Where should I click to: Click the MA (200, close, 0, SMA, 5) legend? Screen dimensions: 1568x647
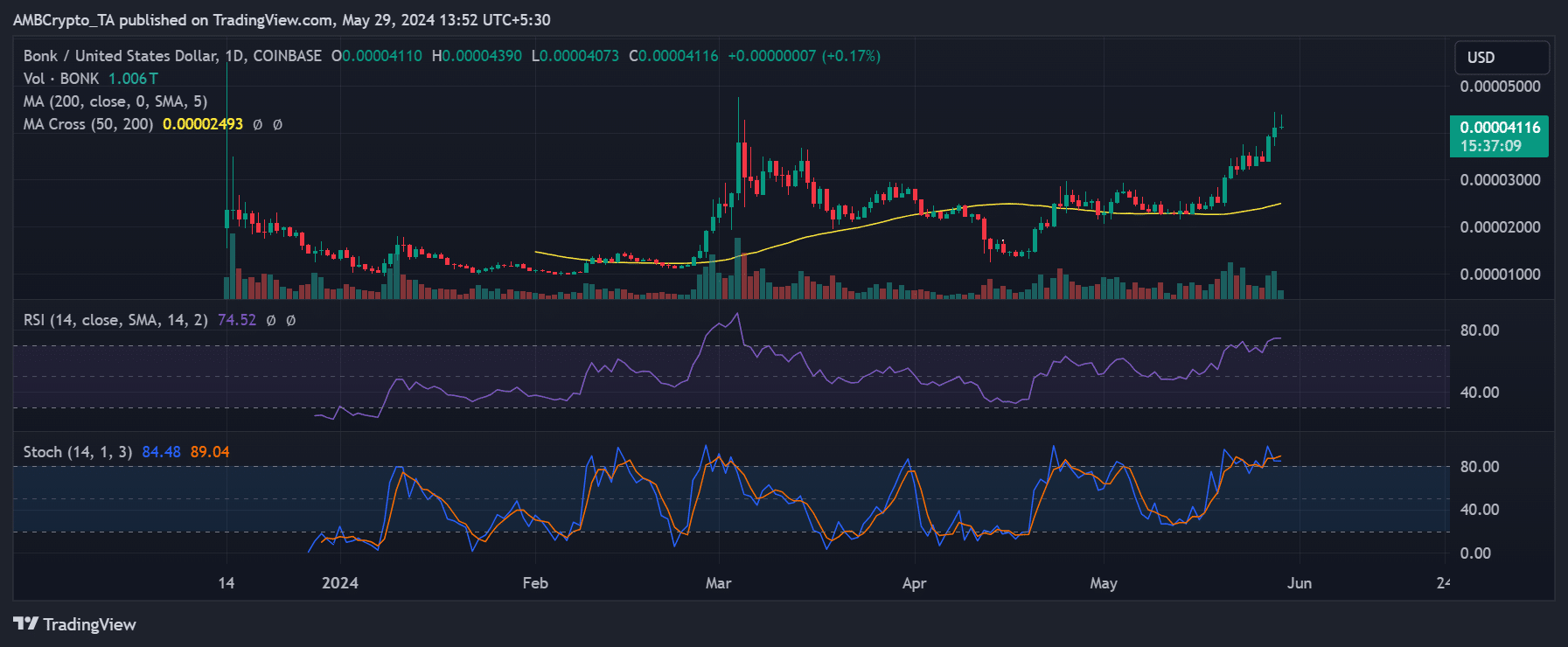coord(115,101)
